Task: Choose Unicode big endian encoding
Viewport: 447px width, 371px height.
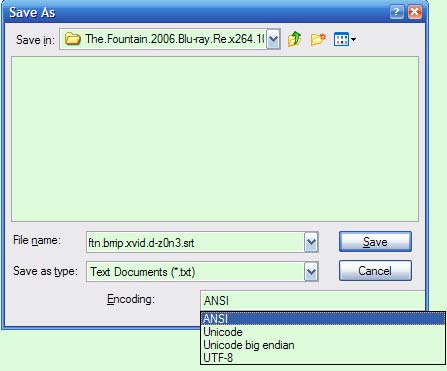Action: tap(323, 345)
